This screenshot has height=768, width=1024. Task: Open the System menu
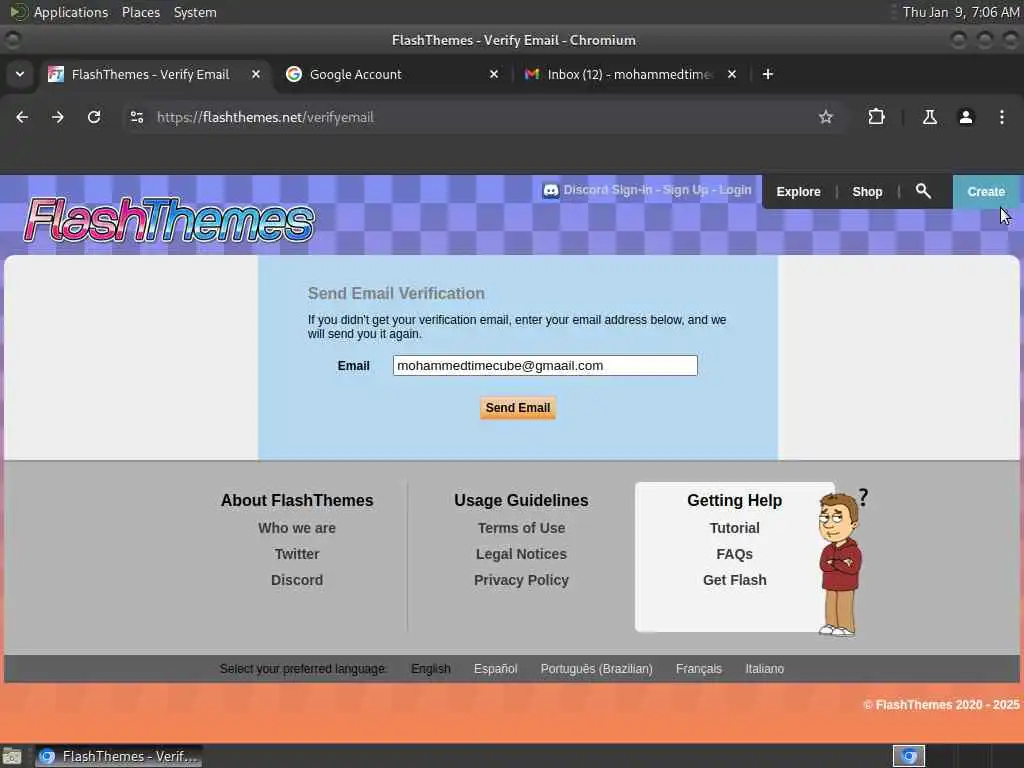195,12
